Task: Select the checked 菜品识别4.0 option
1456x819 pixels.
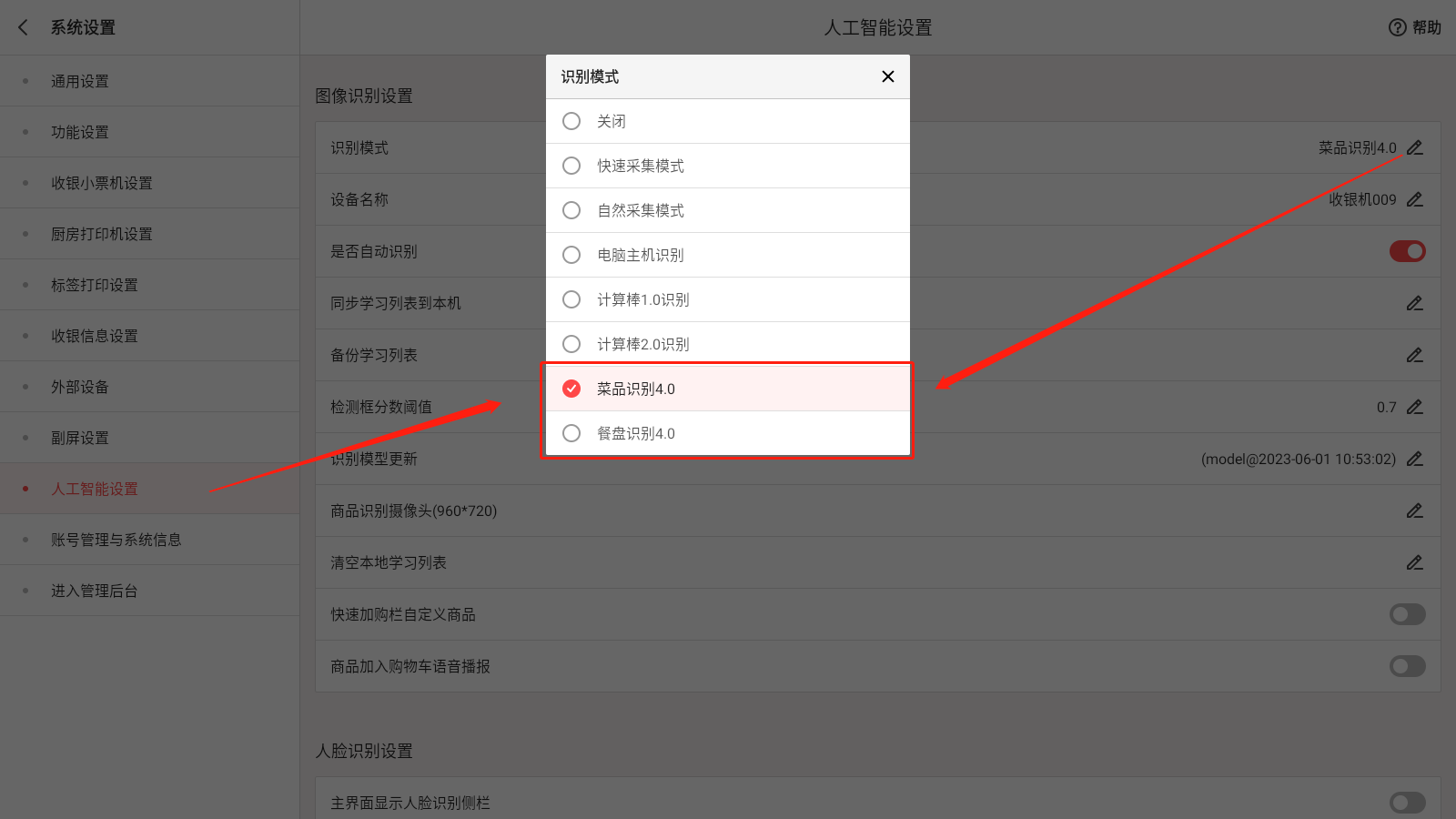Action: [x=728, y=389]
